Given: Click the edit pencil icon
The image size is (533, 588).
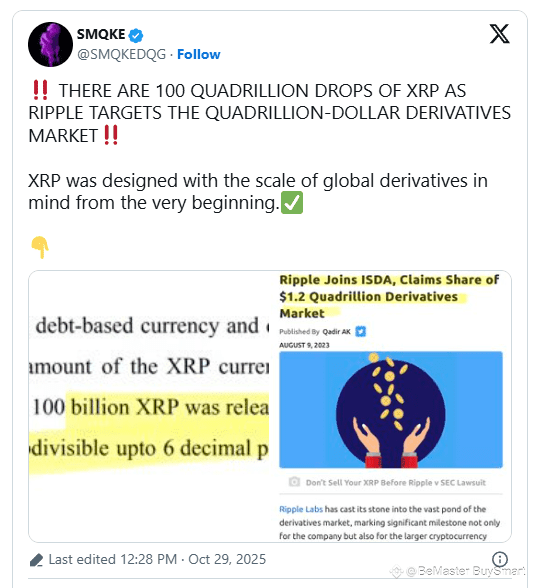Looking at the screenshot, I should click(36, 560).
